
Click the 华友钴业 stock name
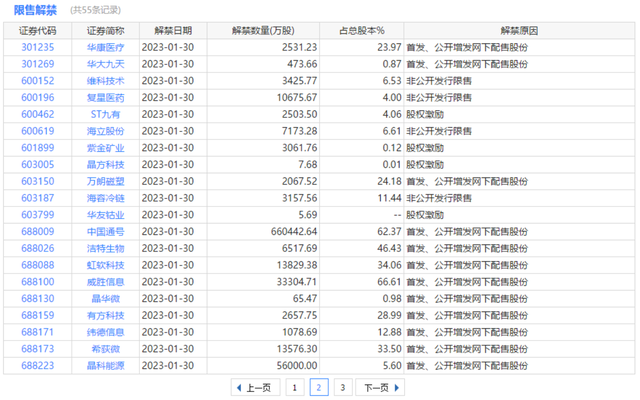(105, 215)
